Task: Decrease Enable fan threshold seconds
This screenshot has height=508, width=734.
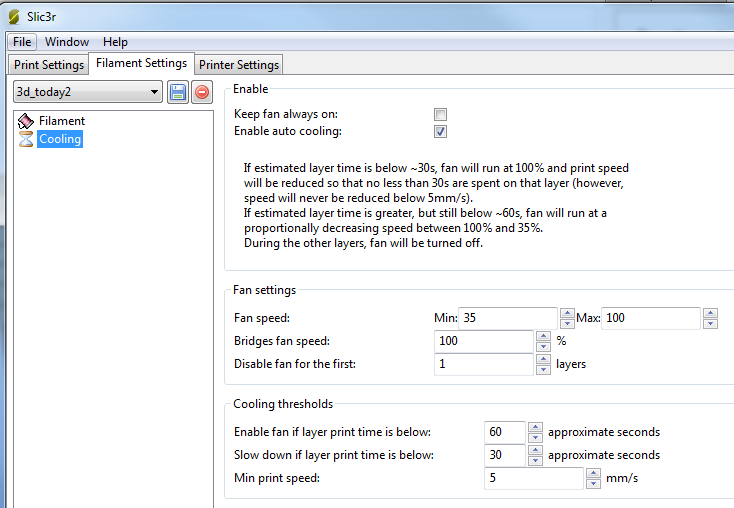Action: (x=535, y=437)
